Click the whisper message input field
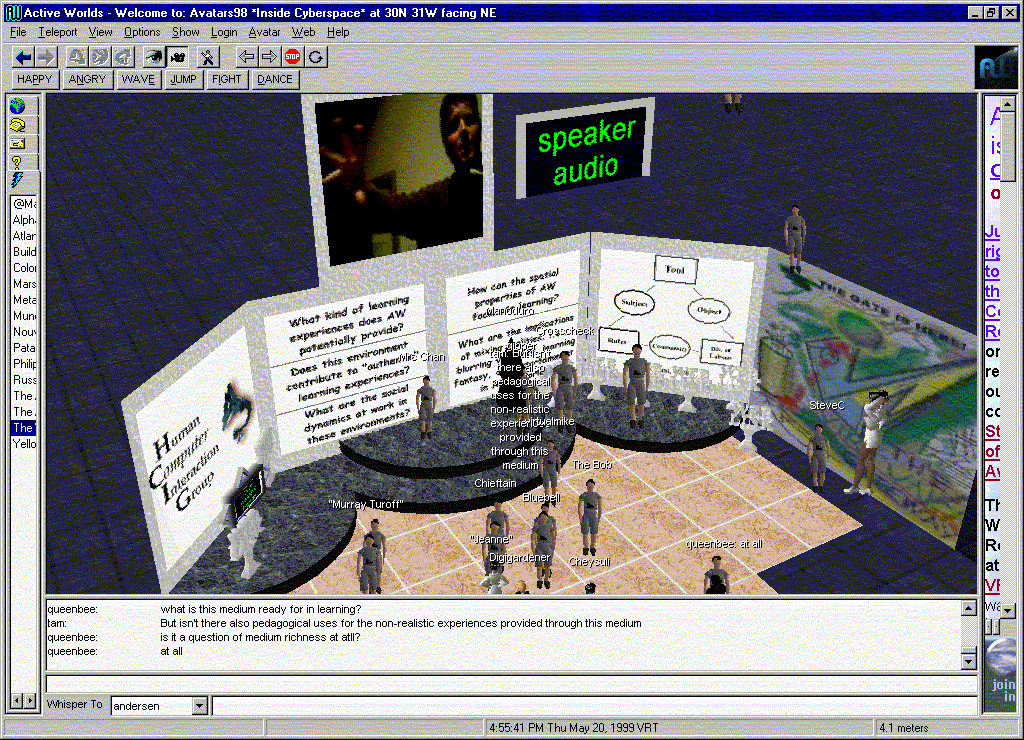This screenshot has width=1024, height=740. pos(594,705)
